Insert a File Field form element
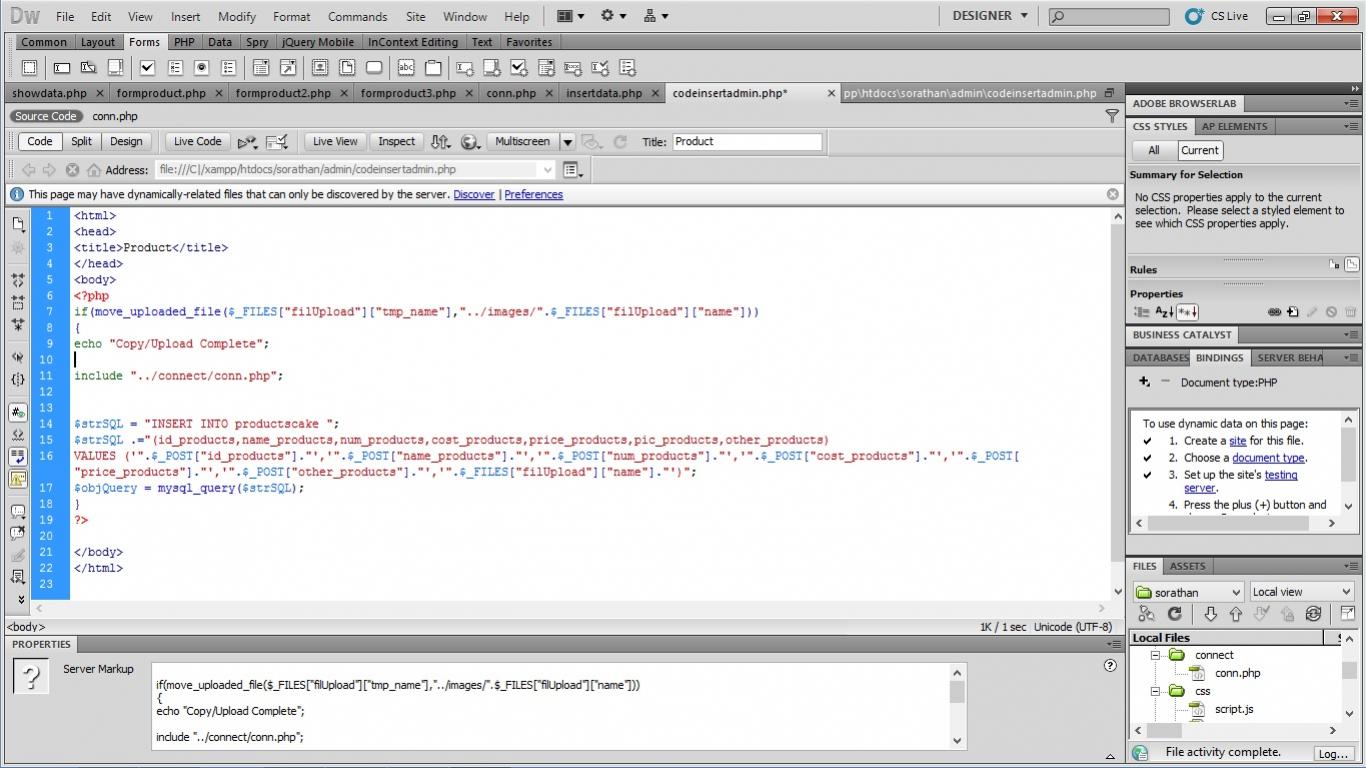The height and width of the screenshot is (768, 1366). pyautogui.click(x=347, y=68)
